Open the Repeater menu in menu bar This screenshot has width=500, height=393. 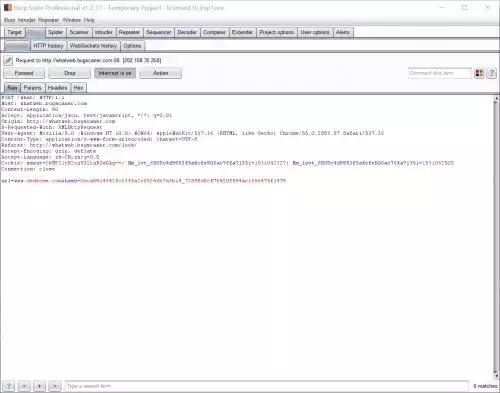click(48, 20)
